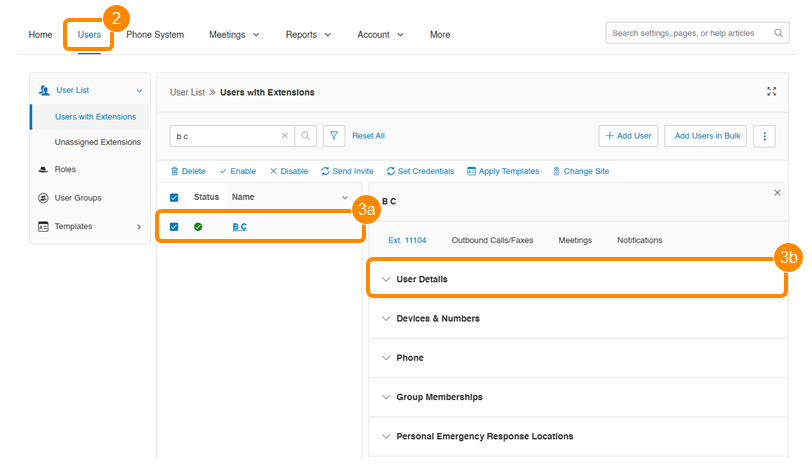Click the full screen expand icon
The image size is (812, 474).
771,92
